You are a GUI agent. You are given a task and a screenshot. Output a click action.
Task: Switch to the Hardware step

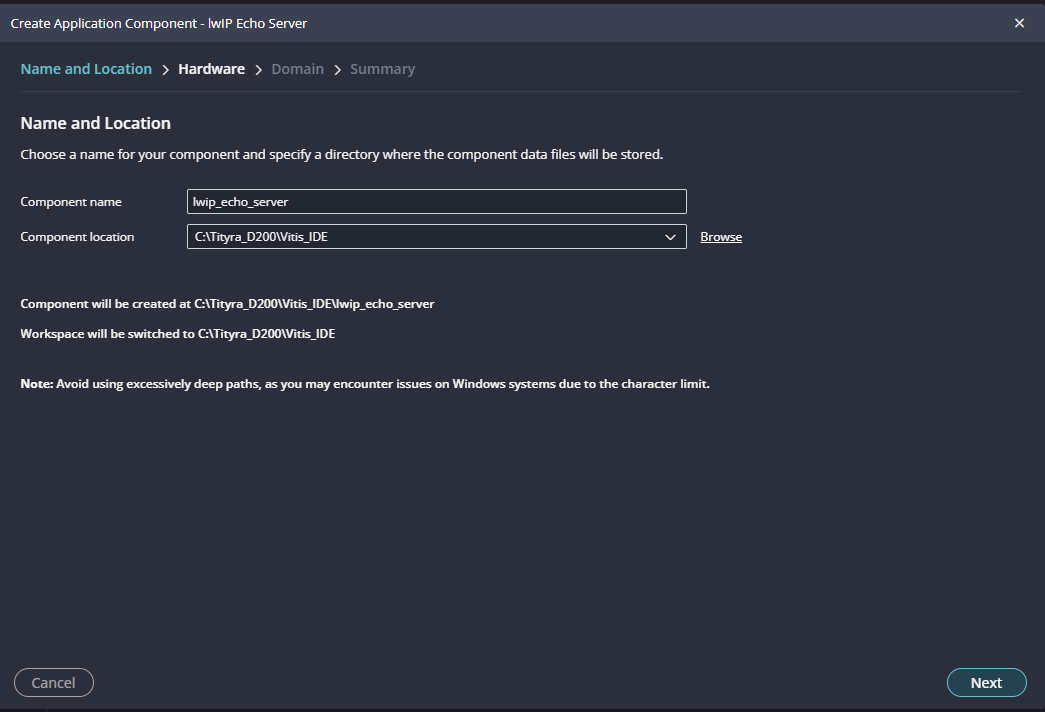[x=211, y=69]
